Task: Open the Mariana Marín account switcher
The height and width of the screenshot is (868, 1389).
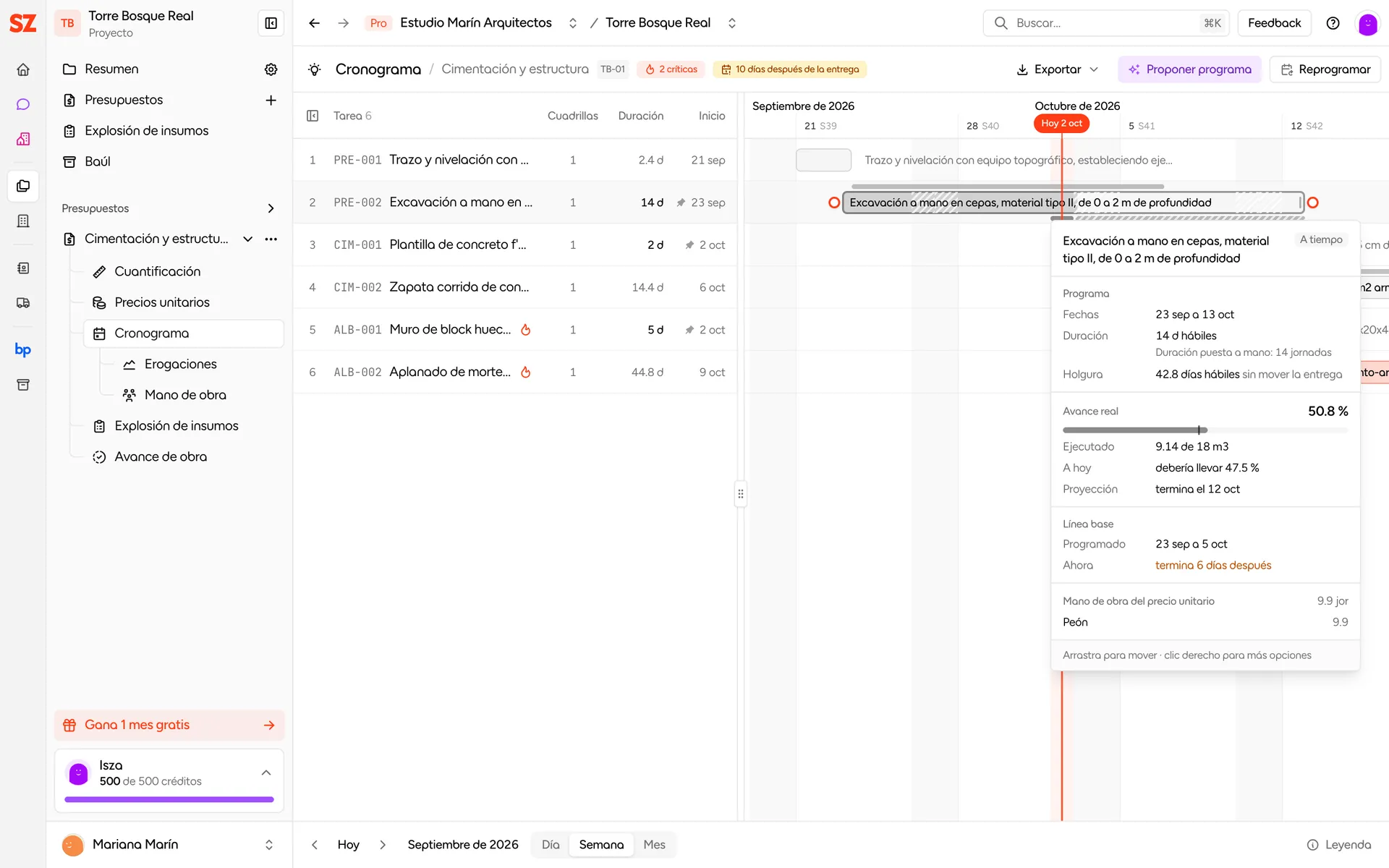Action: tap(269, 845)
